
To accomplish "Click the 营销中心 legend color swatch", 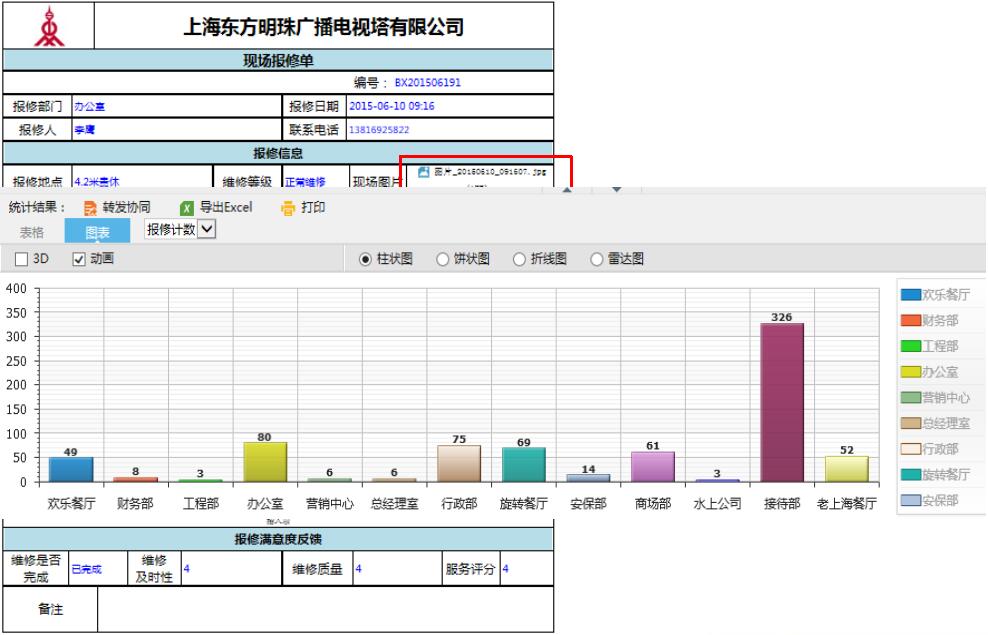I will point(910,398).
